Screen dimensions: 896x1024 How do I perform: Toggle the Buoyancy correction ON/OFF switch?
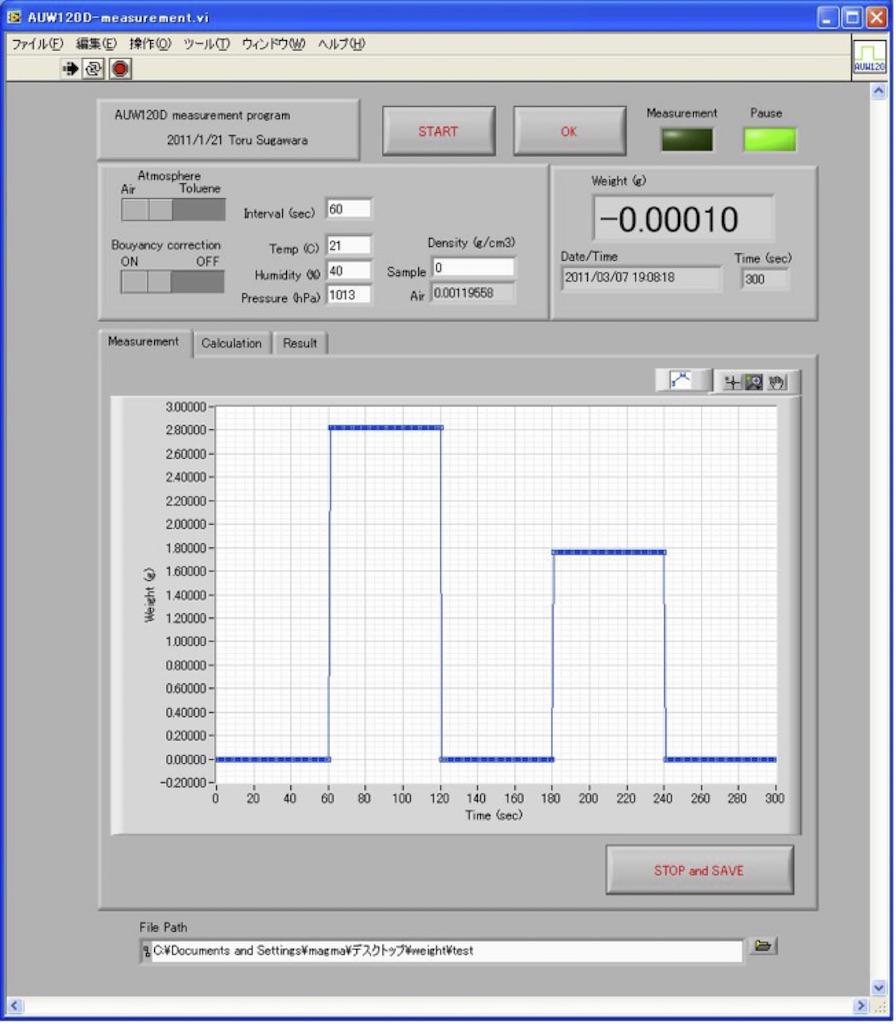pyautogui.click(x=172, y=282)
